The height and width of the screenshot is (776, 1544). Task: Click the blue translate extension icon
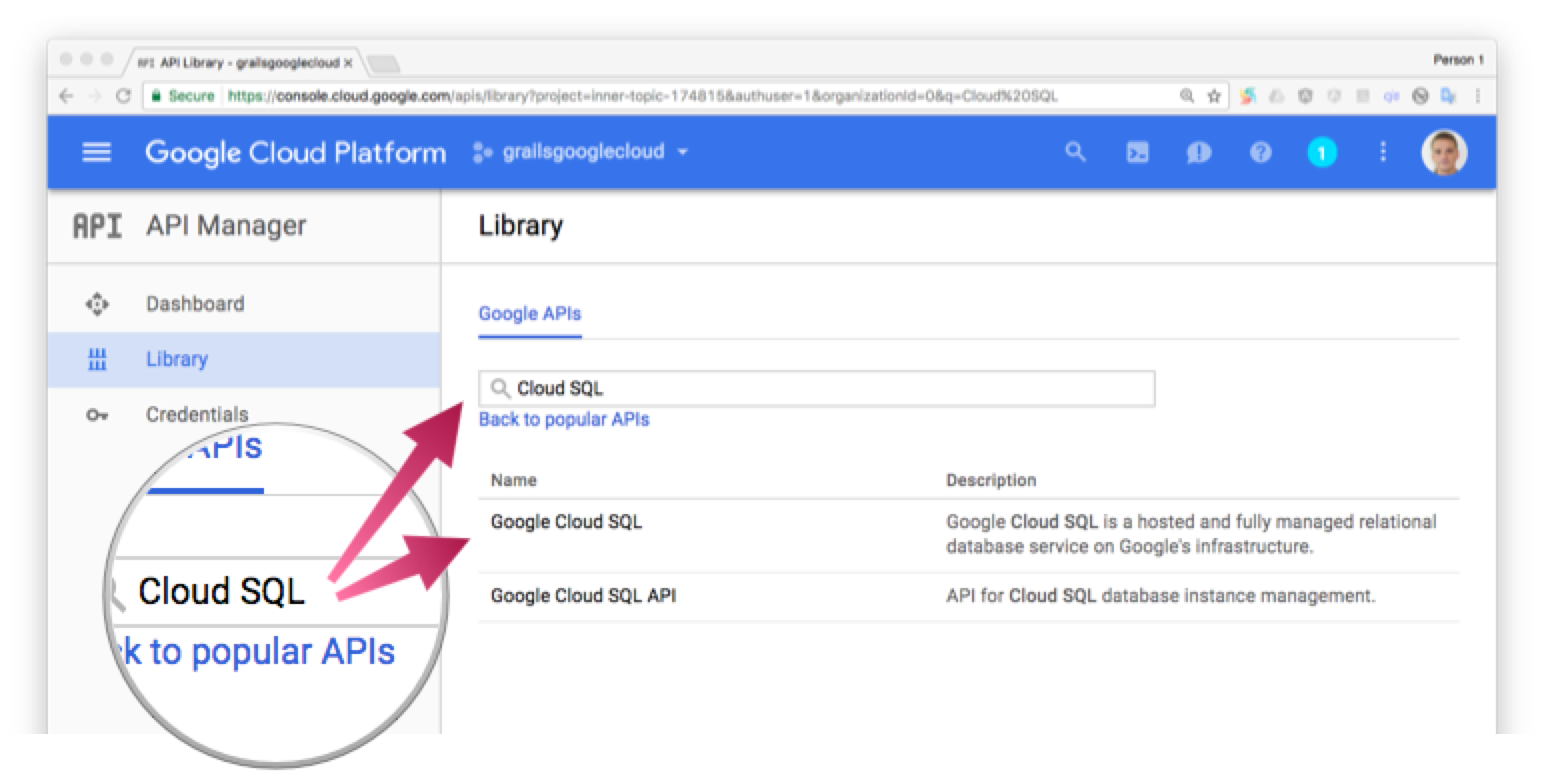click(x=1447, y=96)
